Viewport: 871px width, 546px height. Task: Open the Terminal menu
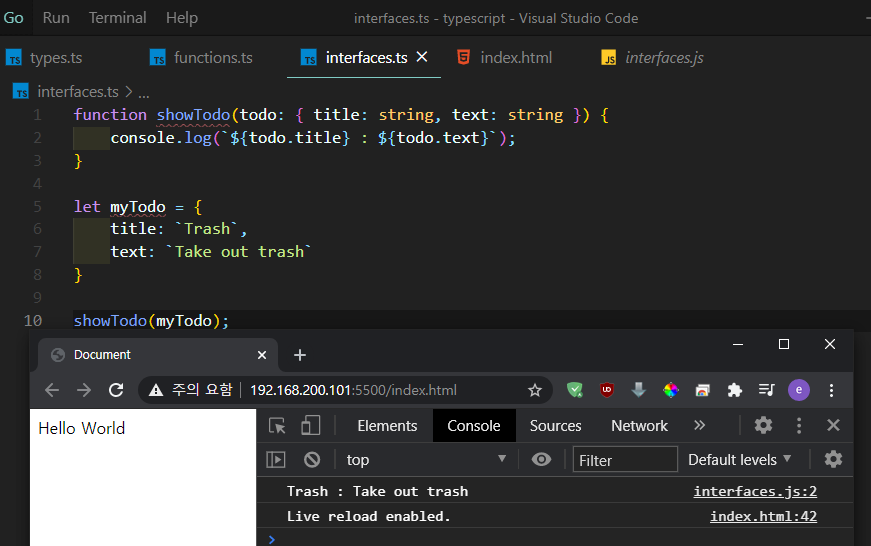[x=117, y=18]
